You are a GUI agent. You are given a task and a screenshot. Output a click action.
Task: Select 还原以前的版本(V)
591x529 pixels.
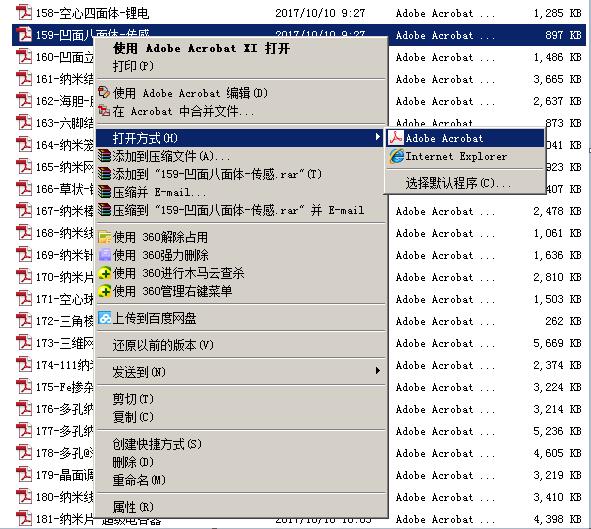pos(163,345)
